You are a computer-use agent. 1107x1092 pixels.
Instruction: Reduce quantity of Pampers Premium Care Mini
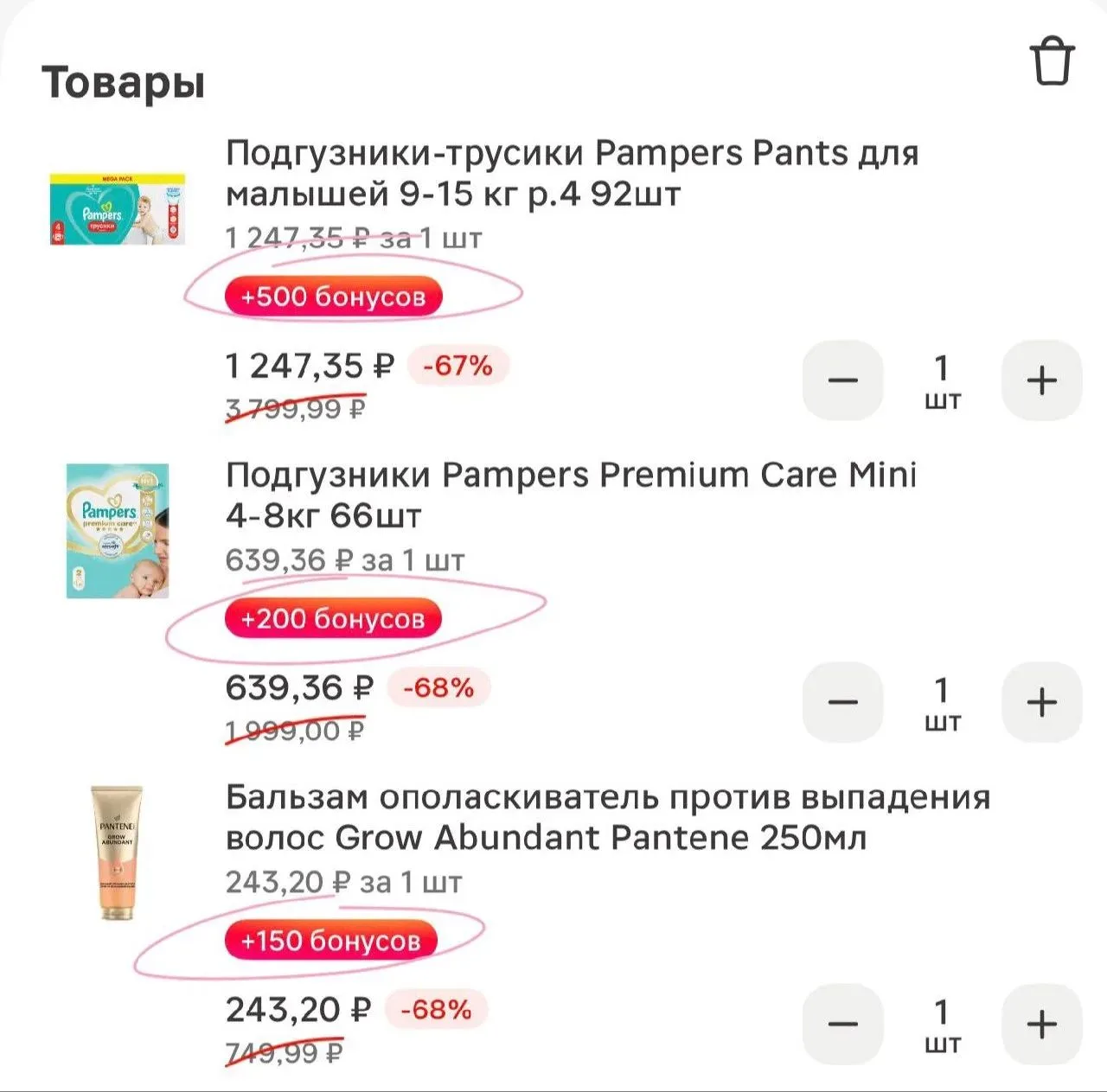tap(842, 702)
